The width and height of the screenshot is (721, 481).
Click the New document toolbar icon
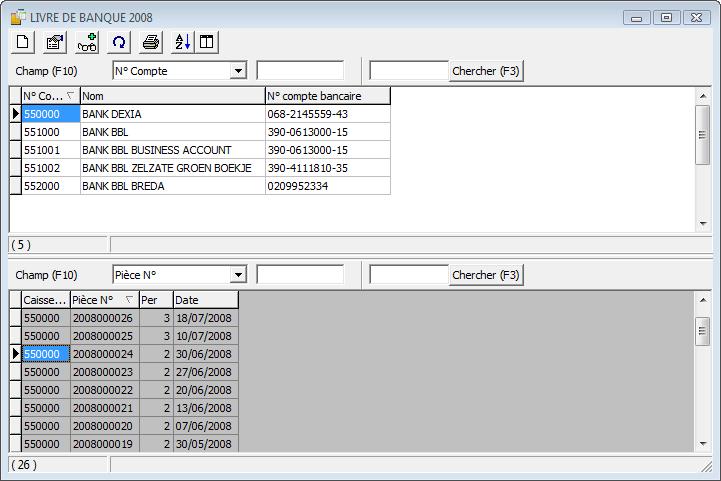[23, 42]
